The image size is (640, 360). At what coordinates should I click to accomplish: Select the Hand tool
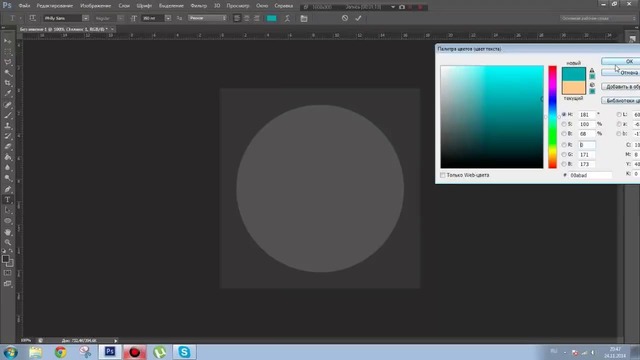click(8, 232)
